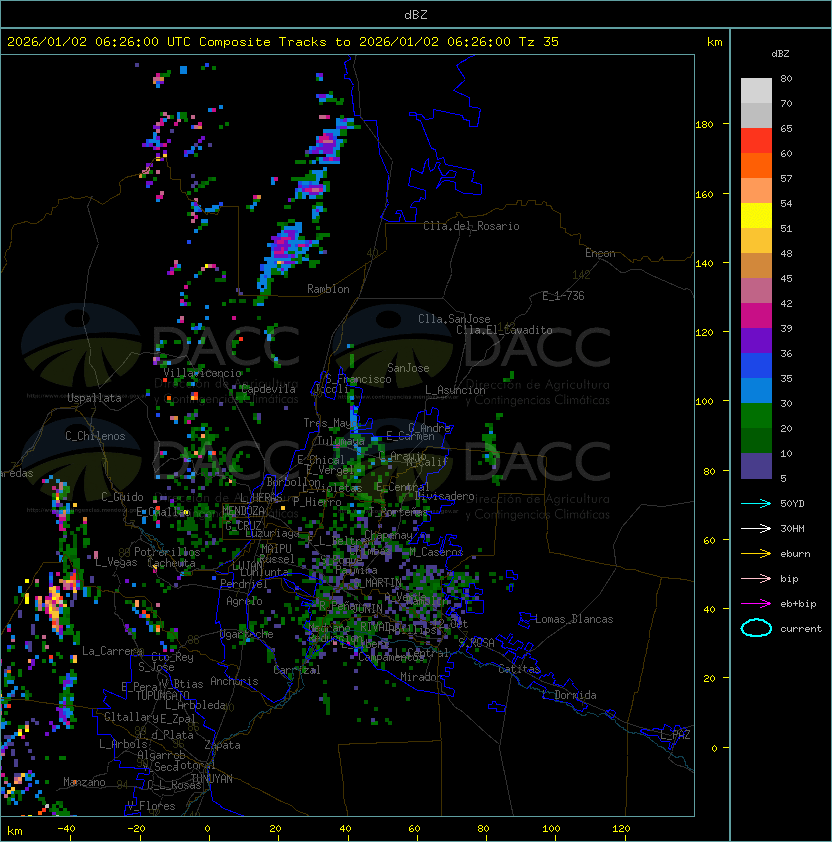Click the 'E_1-736' map label
The image size is (832, 842).
tap(563, 296)
